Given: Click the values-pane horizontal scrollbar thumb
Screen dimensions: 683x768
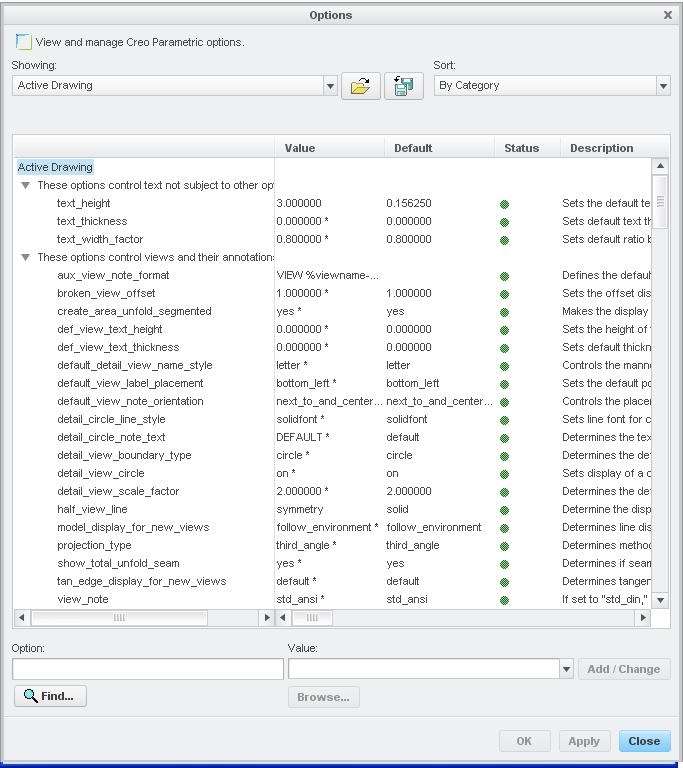Looking at the screenshot, I should click(312, 618).
